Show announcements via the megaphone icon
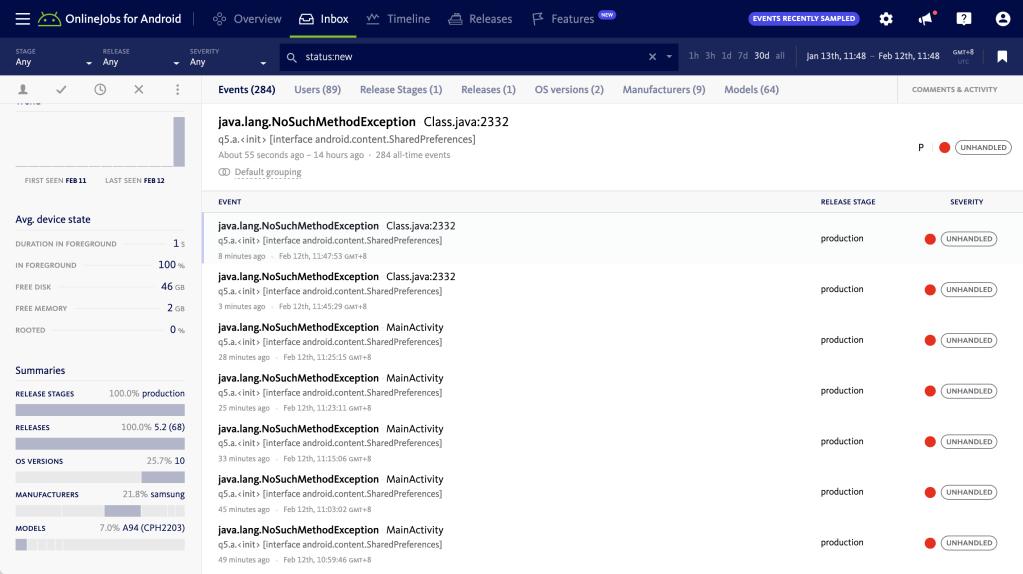This screenshot has height=574, width=1023. coord(925,19)
